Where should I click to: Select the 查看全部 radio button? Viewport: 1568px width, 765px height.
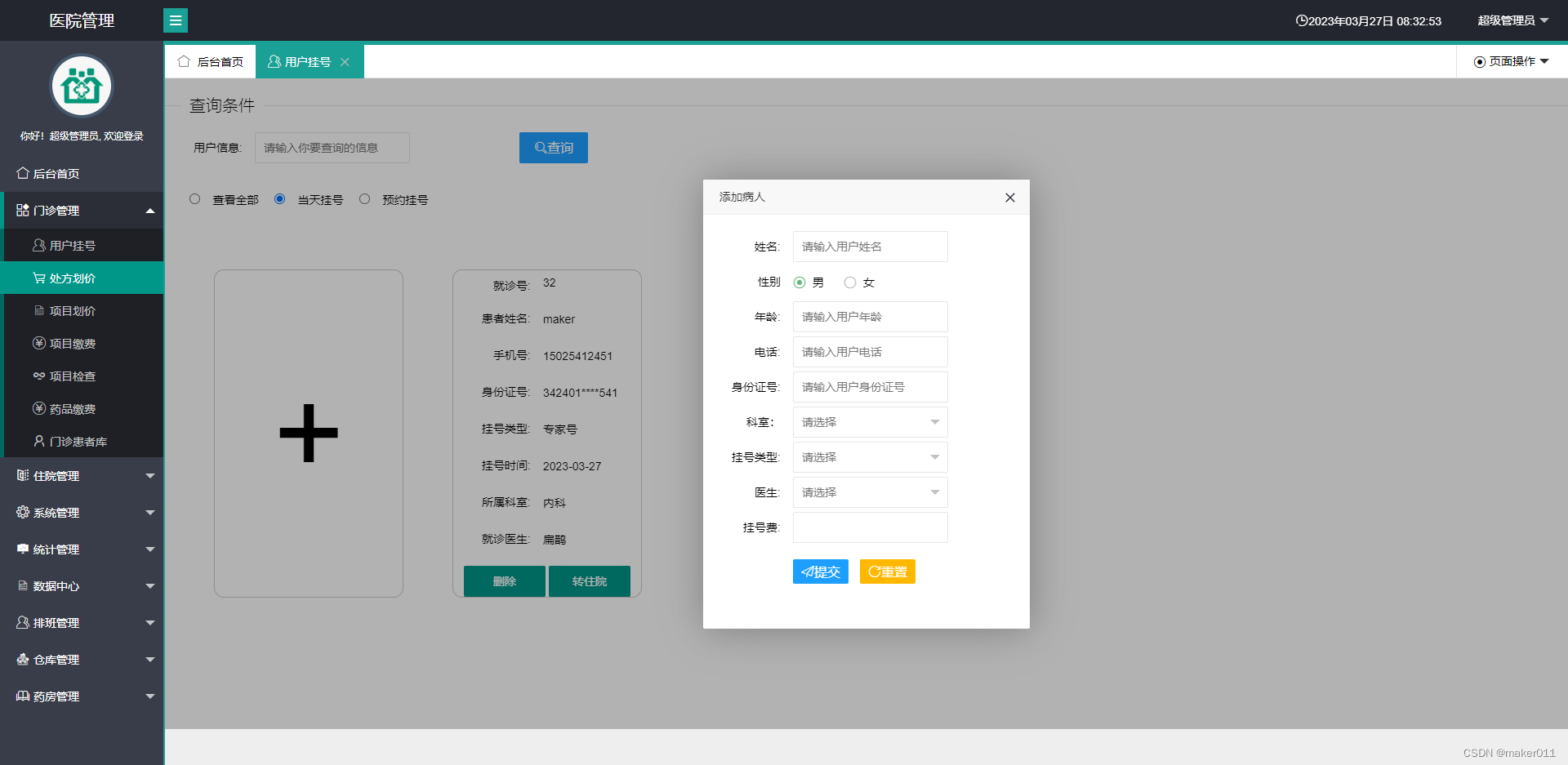pos(194,199)
